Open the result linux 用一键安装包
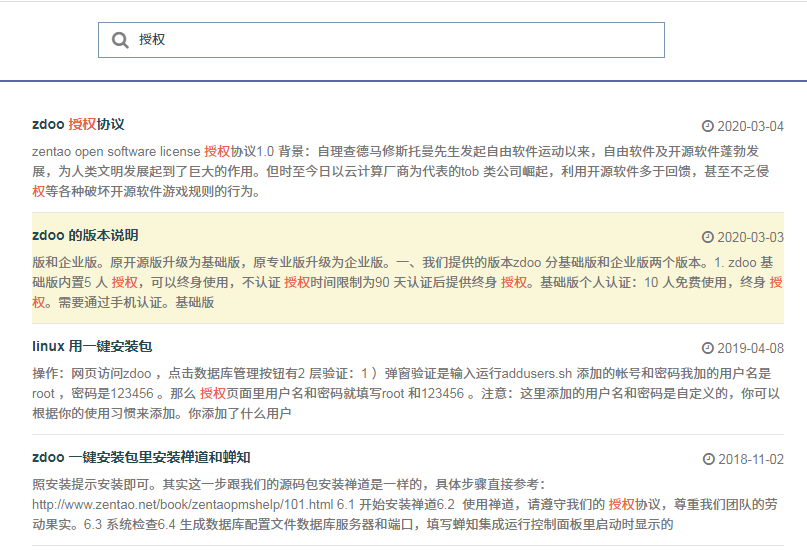807x556 pixels. pyautogui.click(x=92, y=346)
